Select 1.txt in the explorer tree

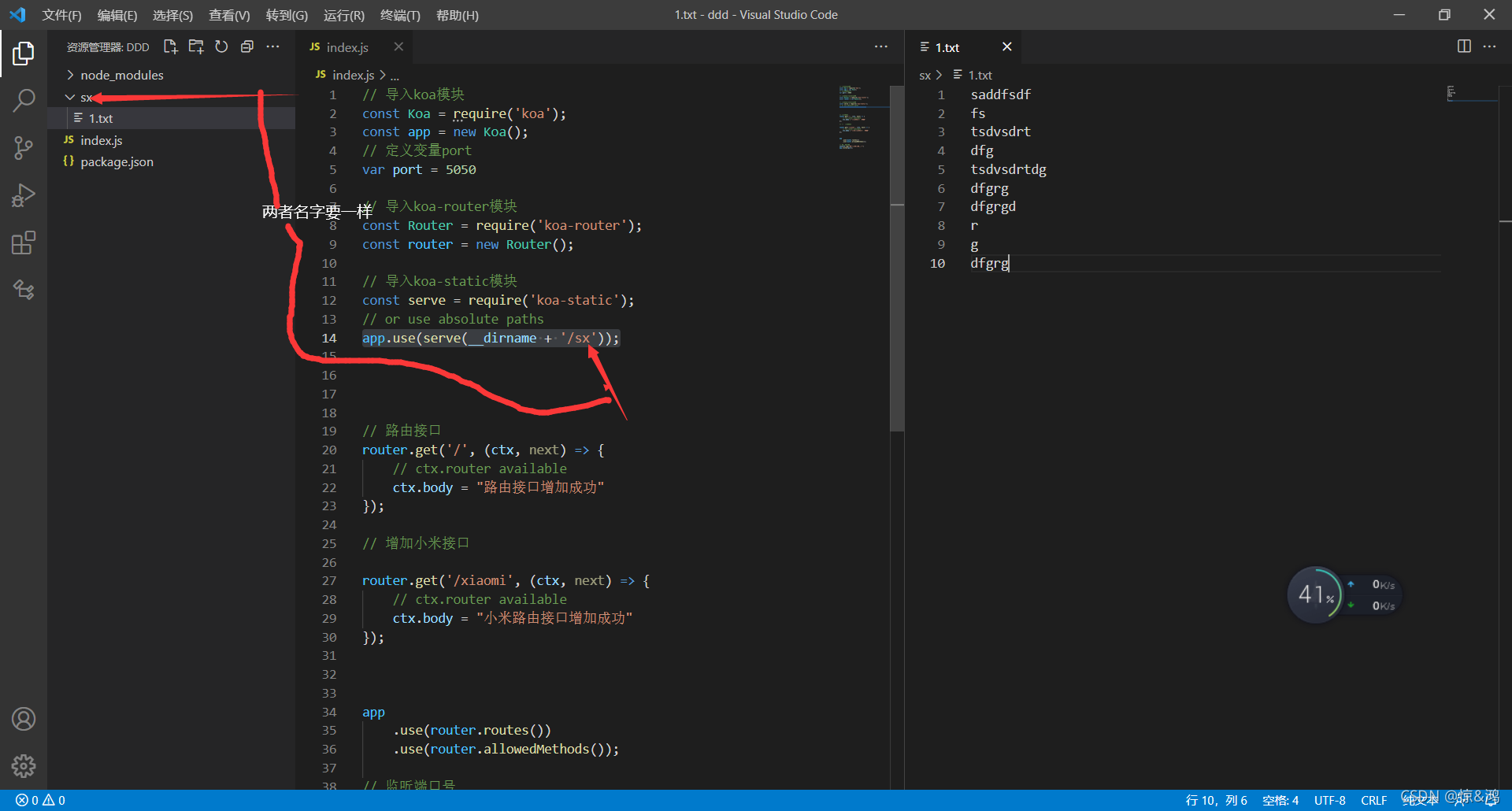(x=171, y=119)
